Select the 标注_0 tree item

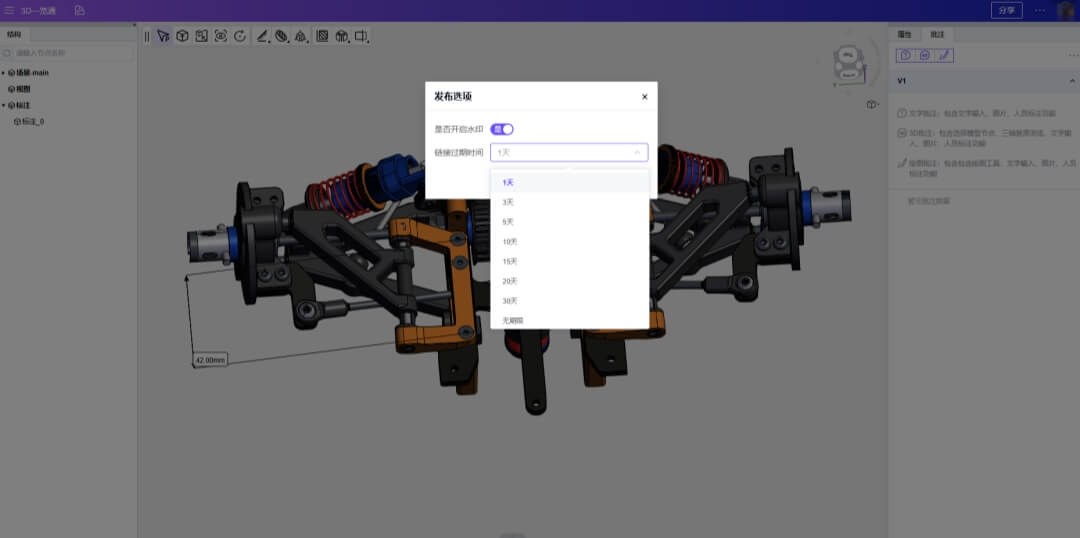coord(29,122)
